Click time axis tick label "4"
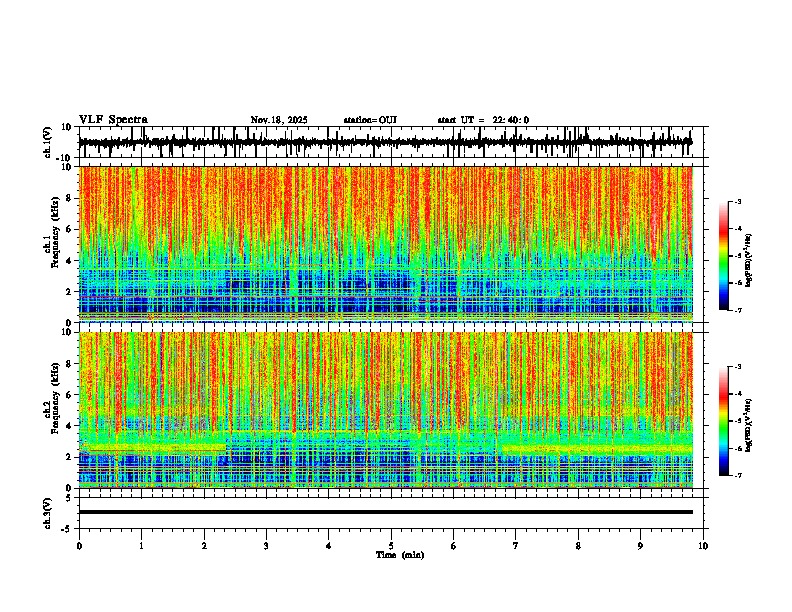This screenshot has height=612, width=792. click(x=329, y=546)
